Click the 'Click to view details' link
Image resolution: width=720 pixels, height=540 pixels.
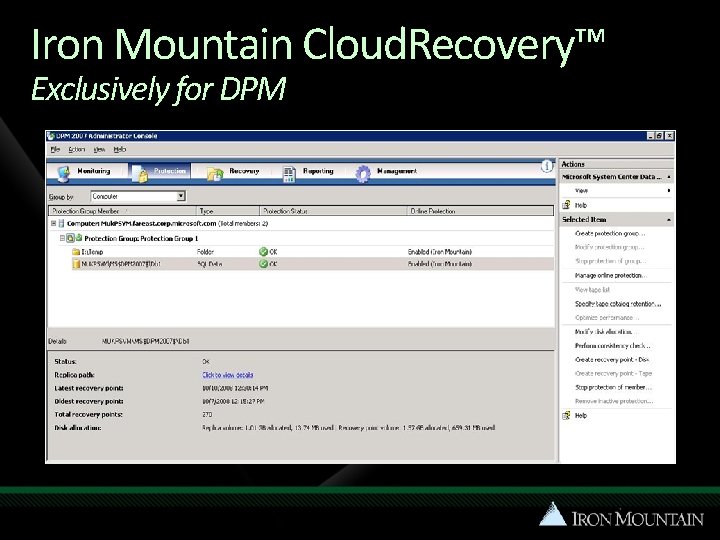click(x=228, y=375)
